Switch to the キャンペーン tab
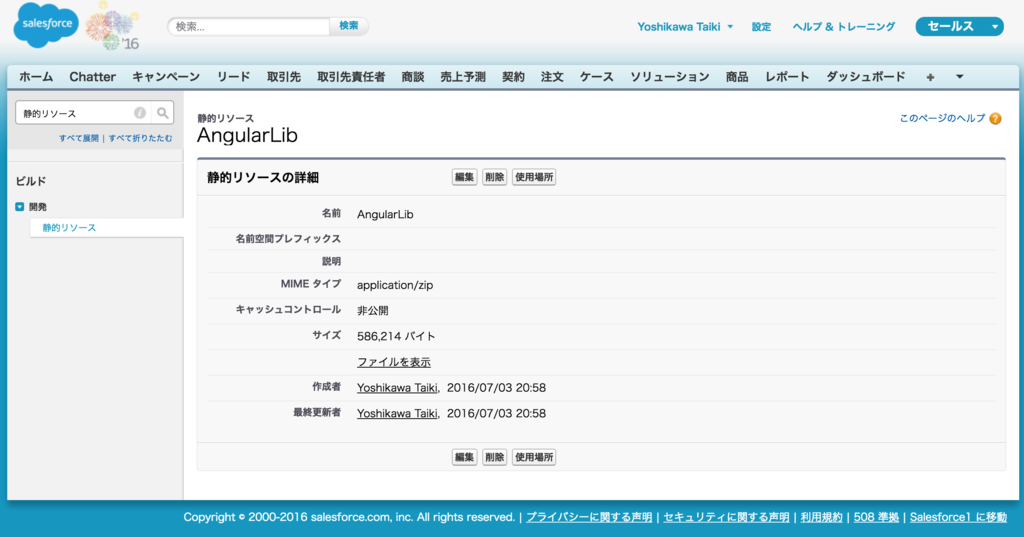The image size is (1024, 537). coord(166,77)
